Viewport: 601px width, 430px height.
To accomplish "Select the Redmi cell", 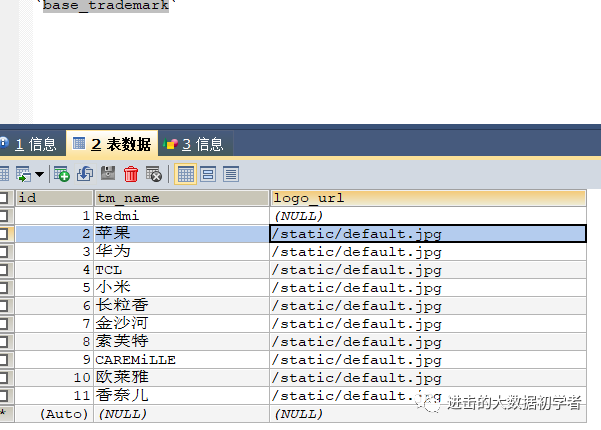I will pyautogui.click(x=182, y=216).
